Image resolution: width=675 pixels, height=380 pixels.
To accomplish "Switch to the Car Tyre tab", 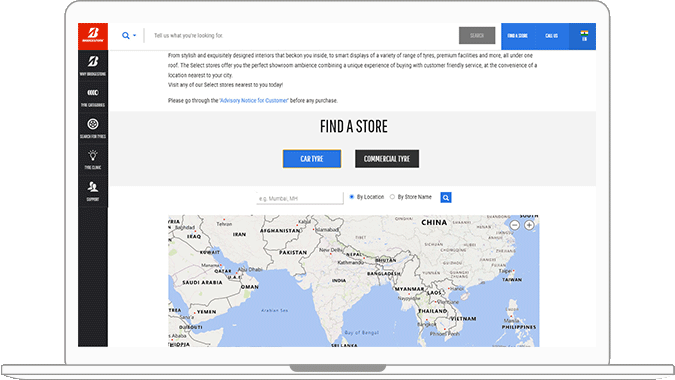I will click(x=312, y=159).
